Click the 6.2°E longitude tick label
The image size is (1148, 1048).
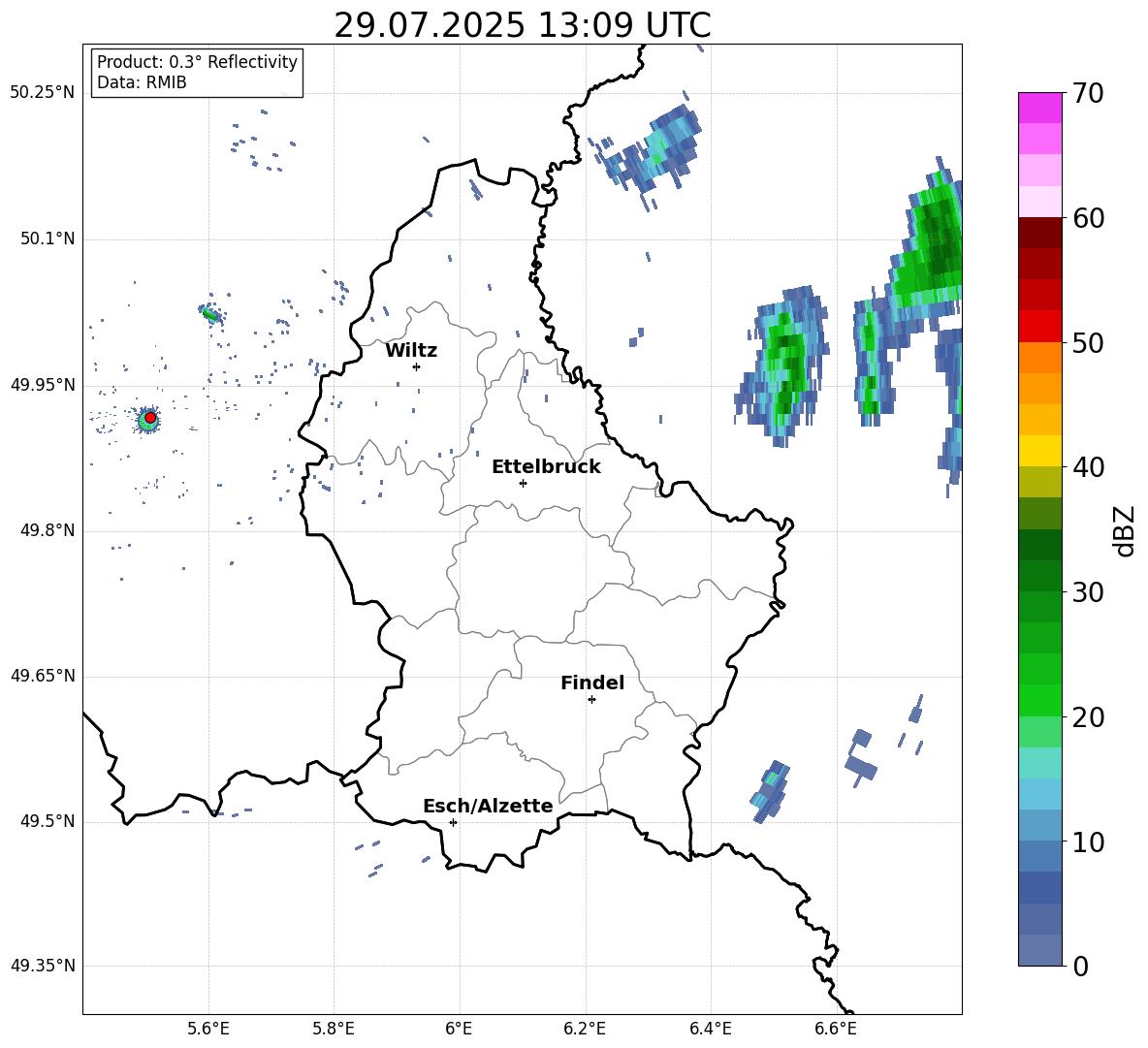pos(585,1029)
